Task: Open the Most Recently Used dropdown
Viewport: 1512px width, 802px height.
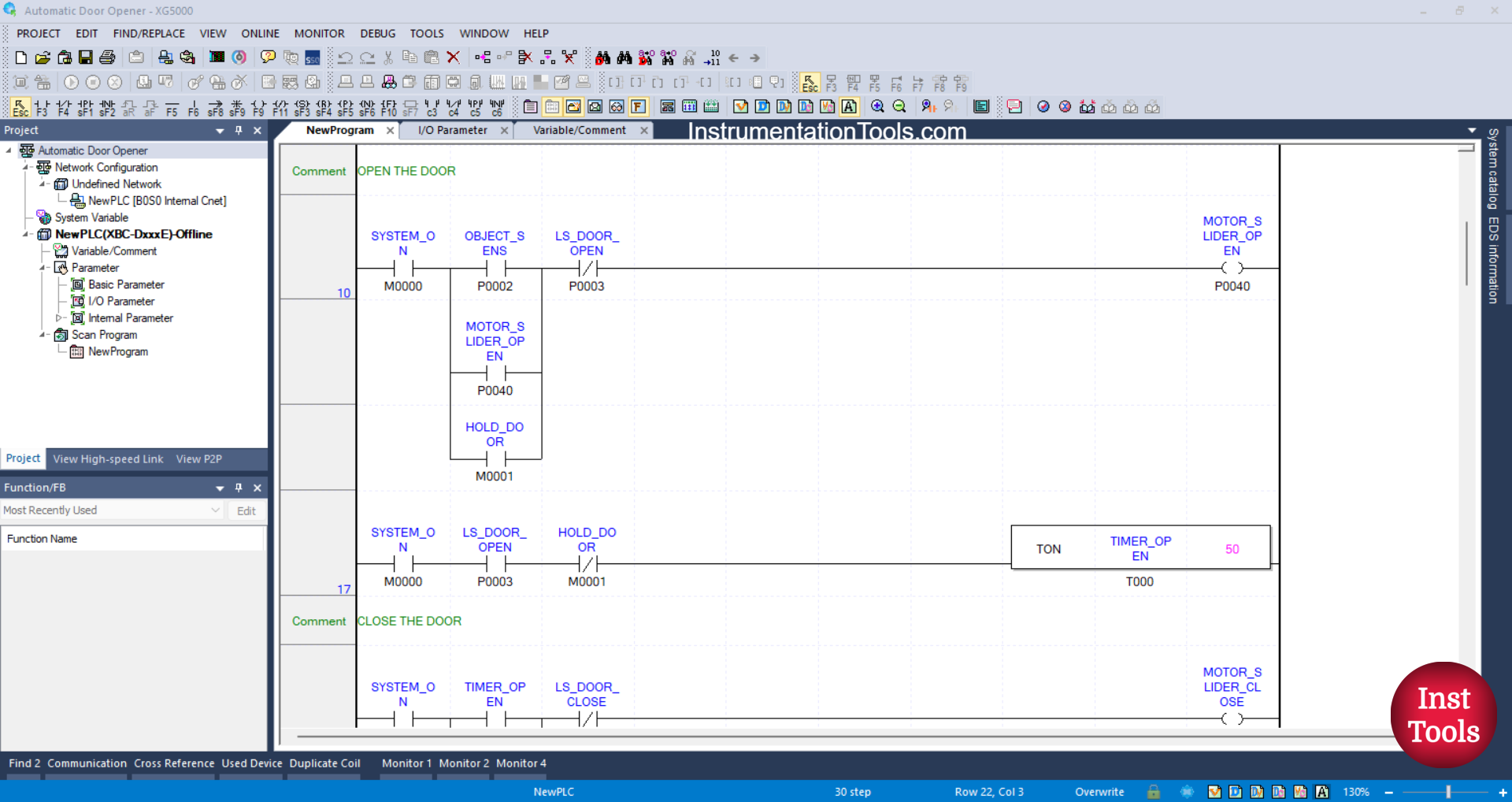Action: [214, 510]
